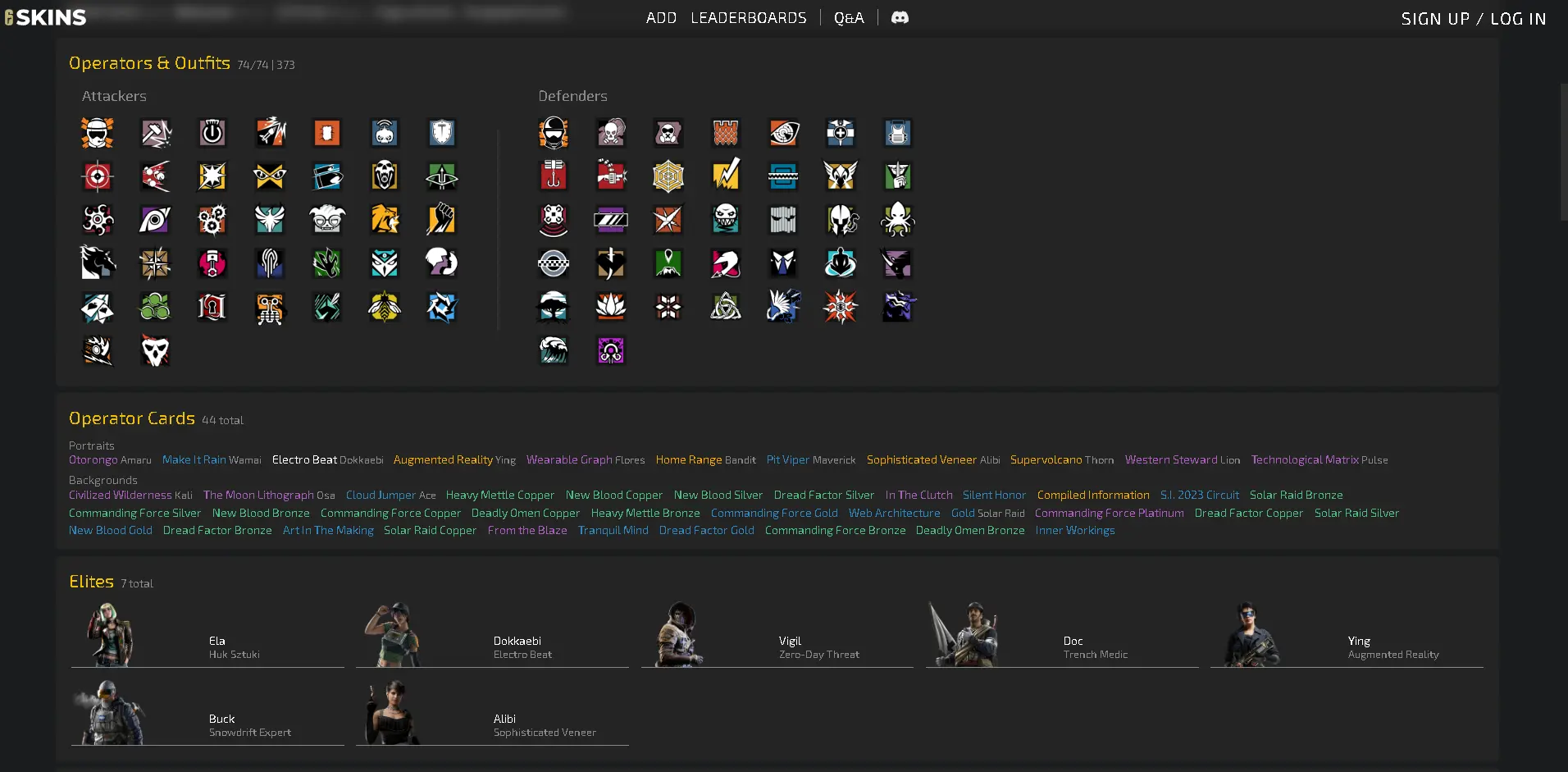
Task: Select the Commanding Force Platinum background
Action: point(1109,514)
